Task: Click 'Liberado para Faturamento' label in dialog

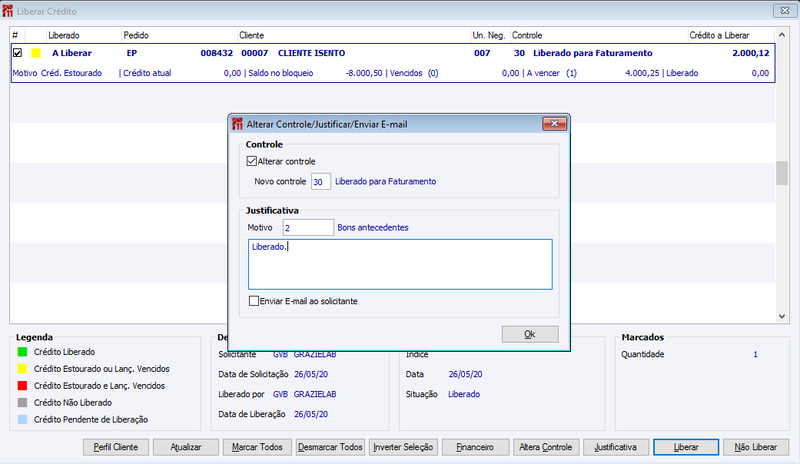Action: coord(385,181)
